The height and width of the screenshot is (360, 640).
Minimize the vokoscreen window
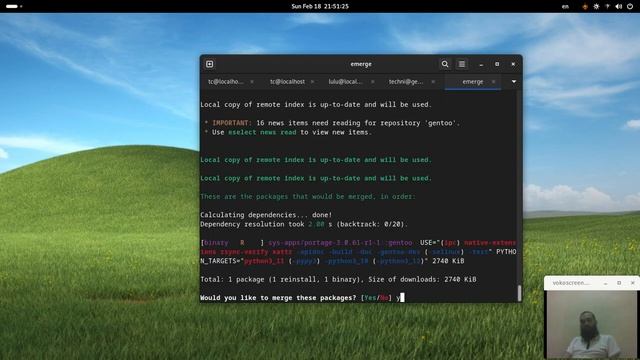click(x=606, y=282)
